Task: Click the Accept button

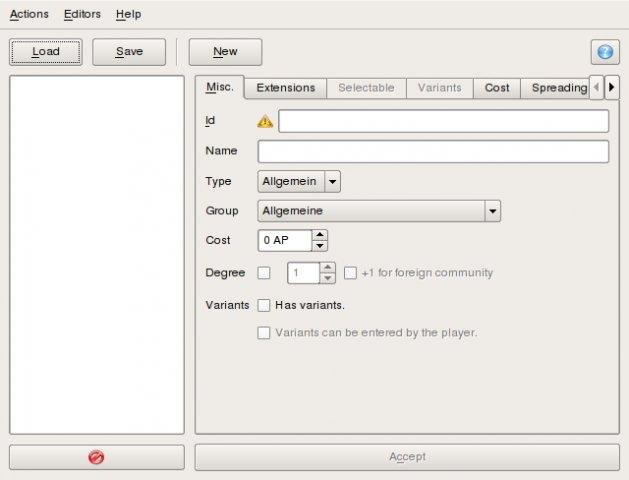Action: (407, 457)
